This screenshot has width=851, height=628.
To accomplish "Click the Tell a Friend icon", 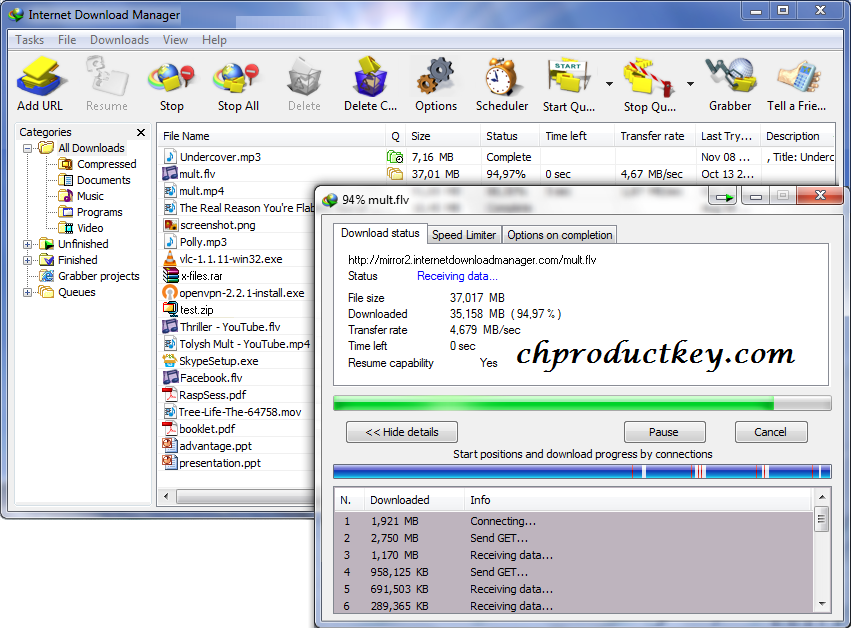I will [797, 77].
